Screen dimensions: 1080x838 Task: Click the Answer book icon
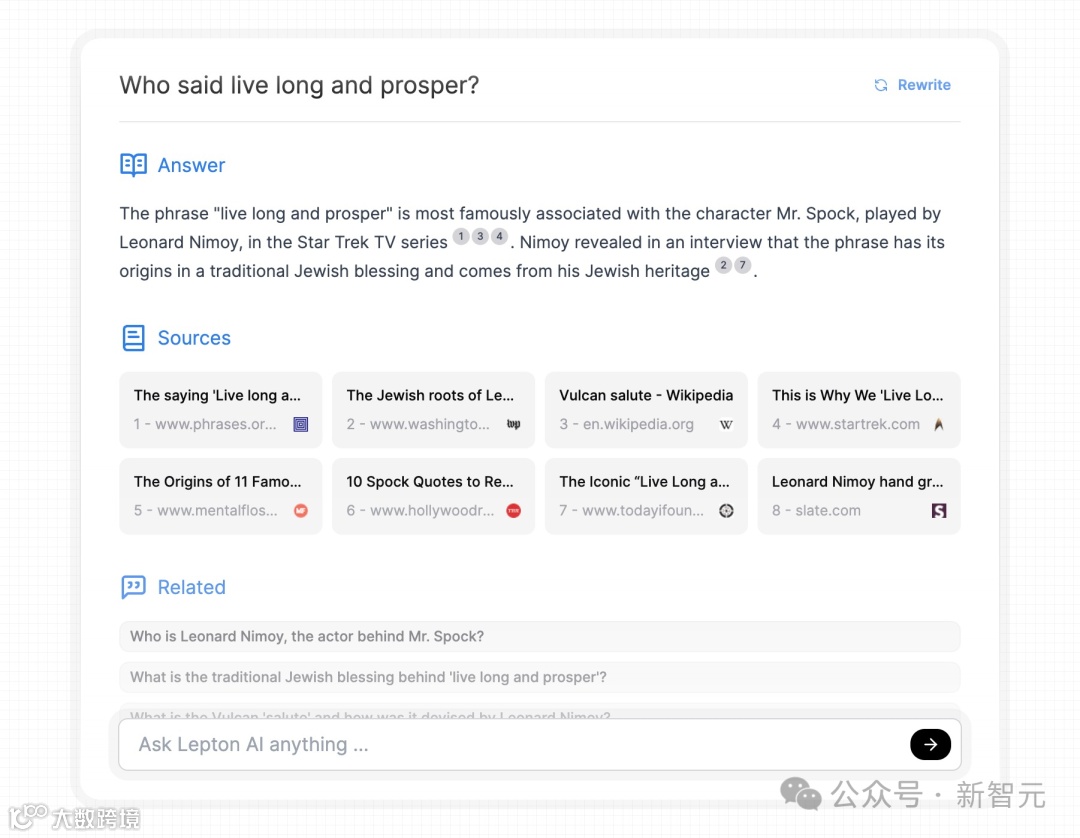(133, 165)
